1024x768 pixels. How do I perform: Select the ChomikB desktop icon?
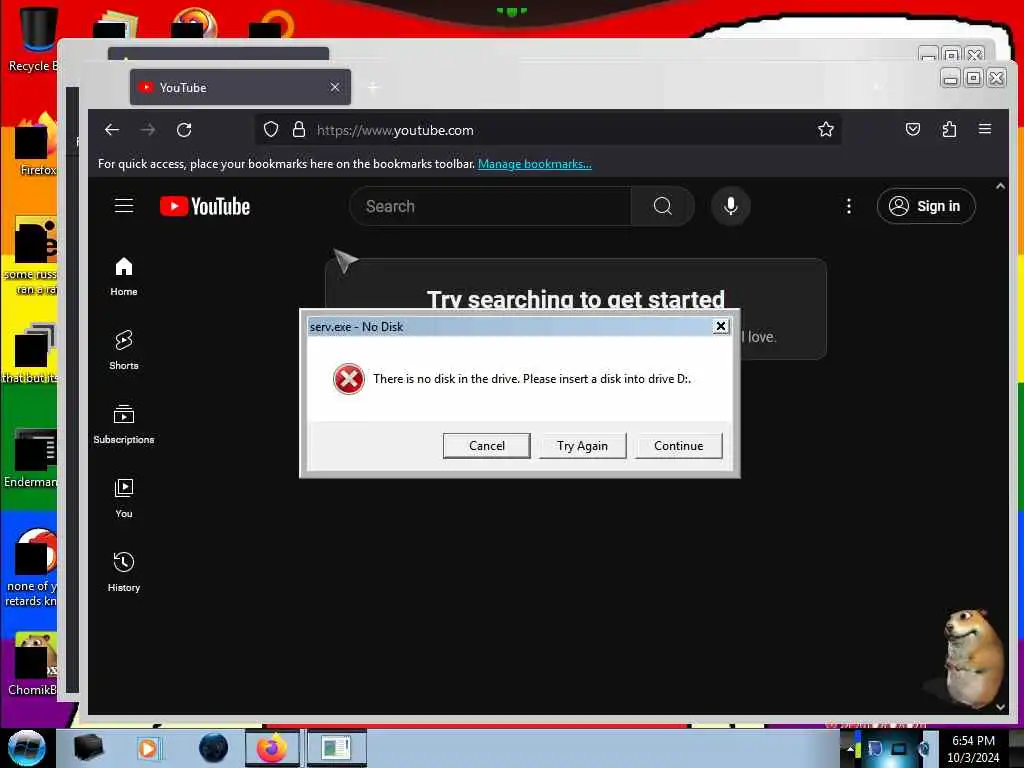tap(31, 664)
